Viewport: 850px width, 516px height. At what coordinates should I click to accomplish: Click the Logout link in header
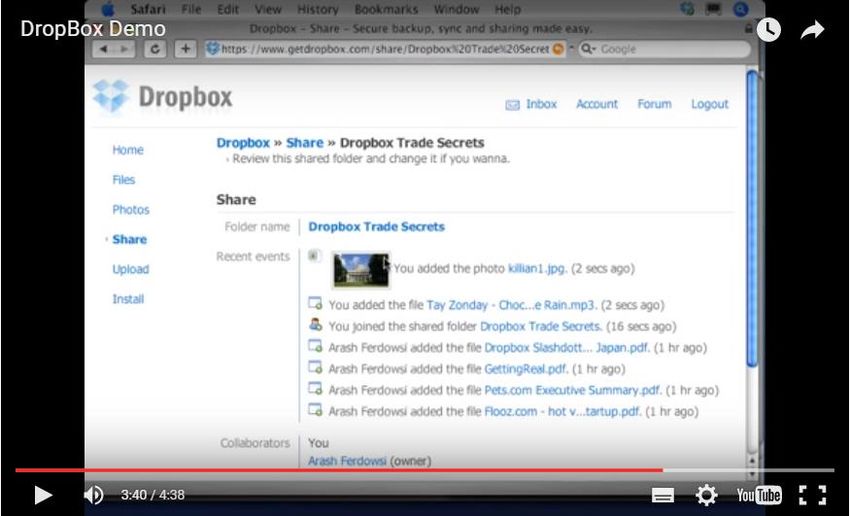[709, 104]
